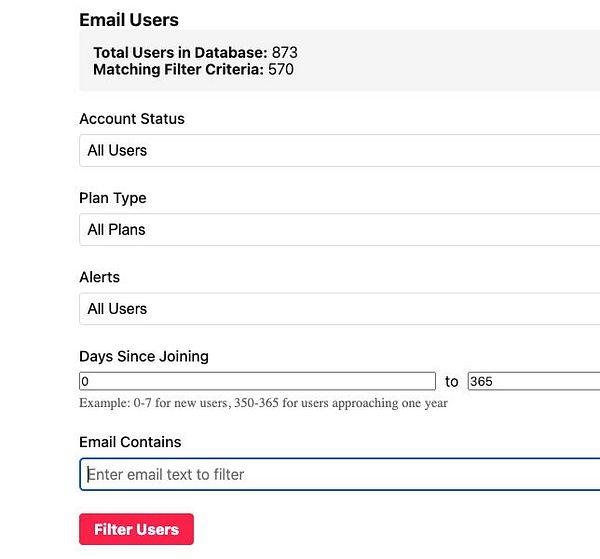600x559 pixels.
Task: Click the maximum days field showing 365
Action: click(x=533, y=381)
